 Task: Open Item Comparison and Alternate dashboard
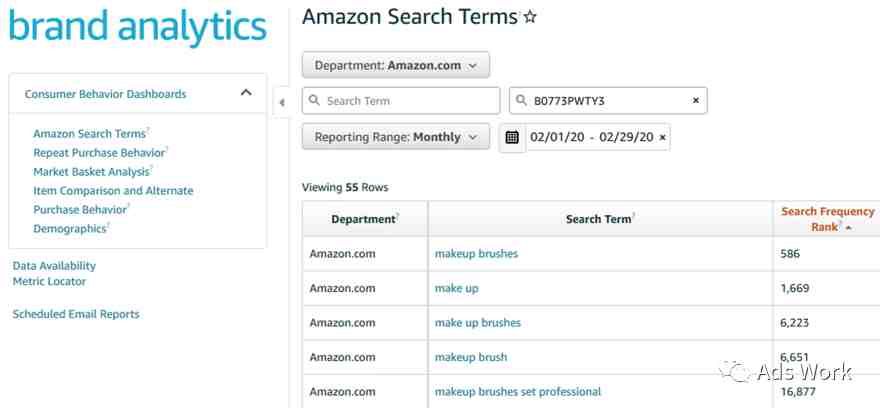coord(113,191)
